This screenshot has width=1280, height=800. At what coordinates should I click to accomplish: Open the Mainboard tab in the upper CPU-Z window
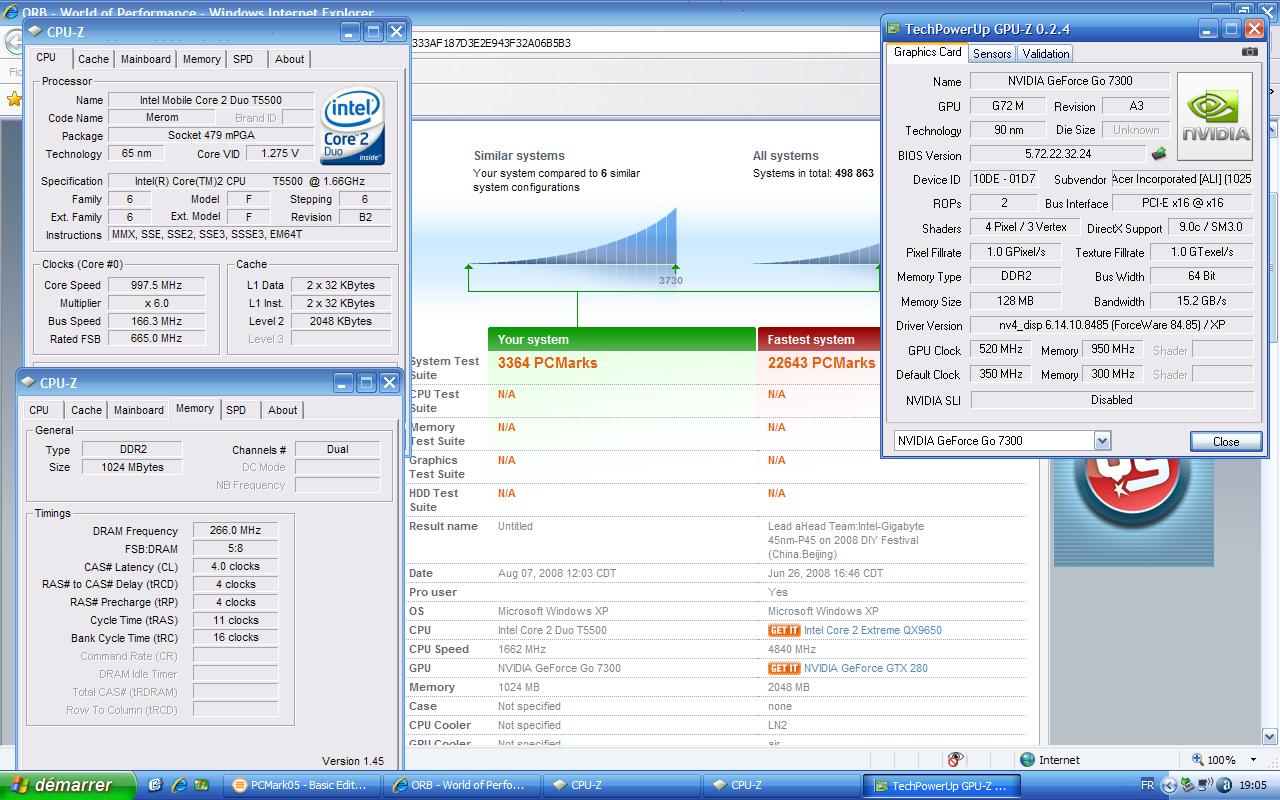pyautogui.click(x=145, y=59)
